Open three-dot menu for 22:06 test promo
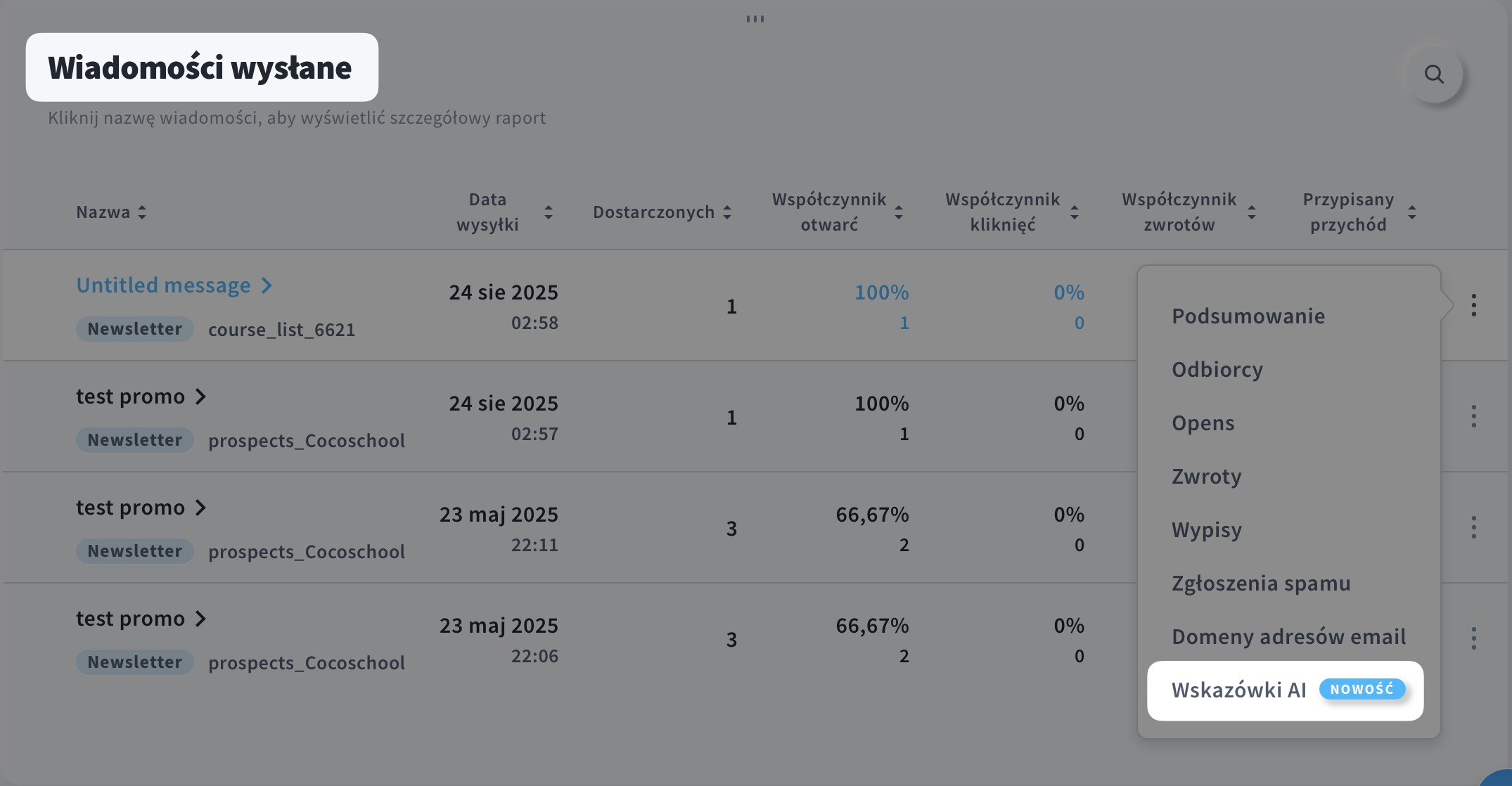The width and height of the screenshot is (1512, 786). point(1473,638)
